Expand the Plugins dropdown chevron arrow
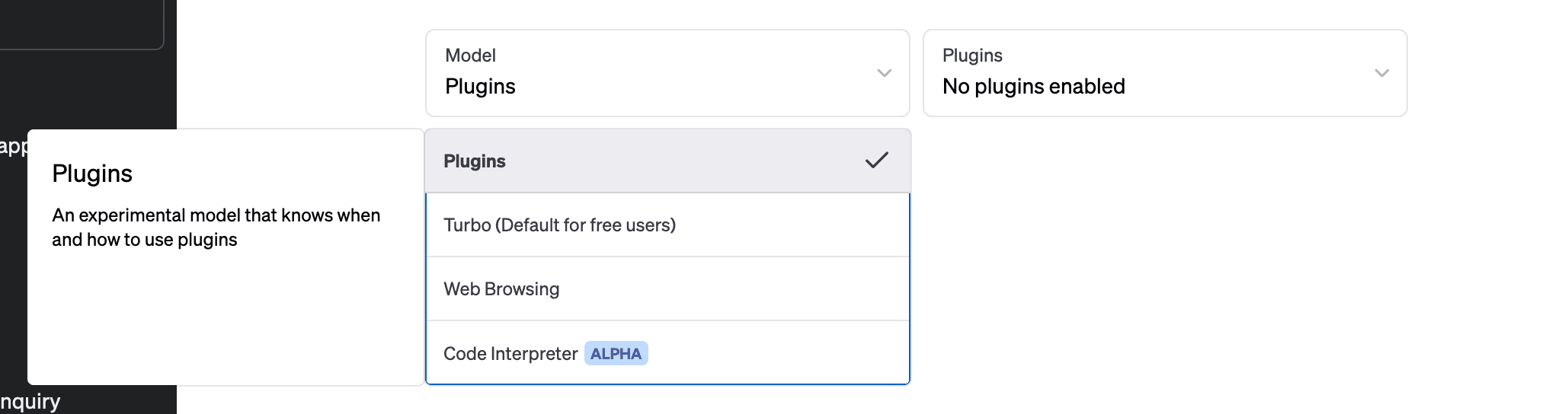1568x414 pixels. pyautogui.click(x=1381, y=73)
